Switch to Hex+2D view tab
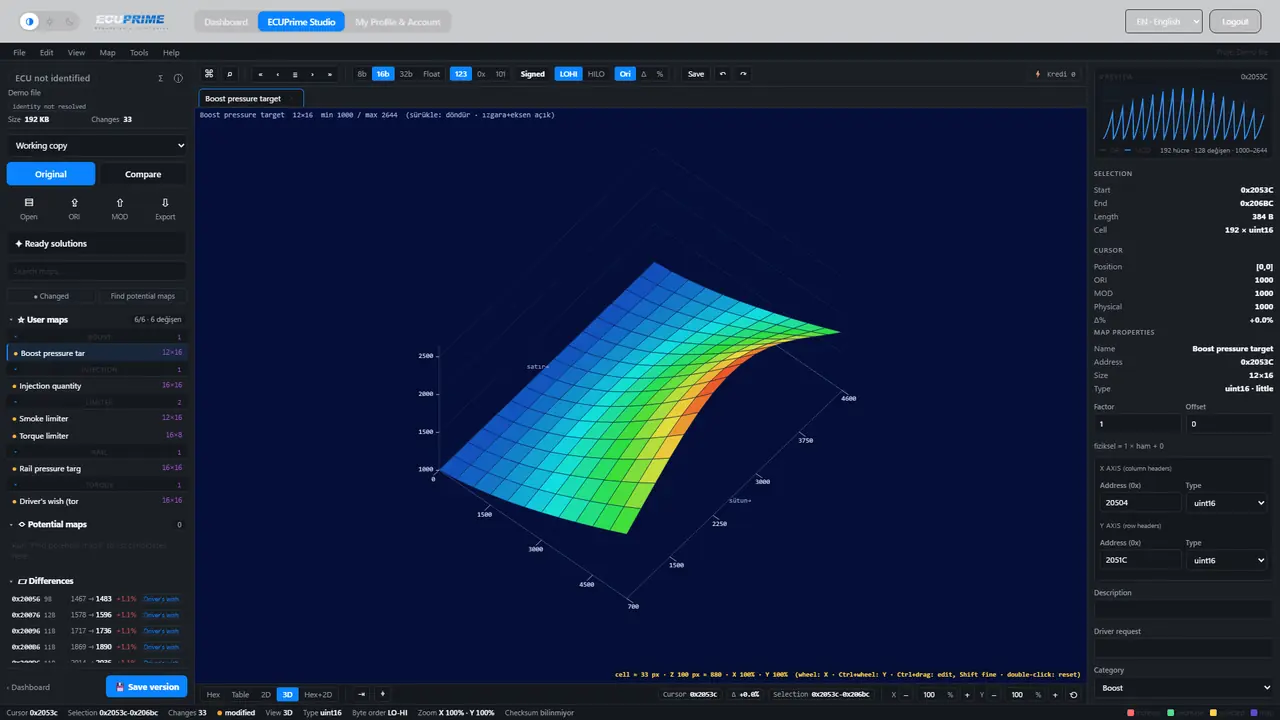1280x720 pixels. pyautogui.click(x=318, y=694)
